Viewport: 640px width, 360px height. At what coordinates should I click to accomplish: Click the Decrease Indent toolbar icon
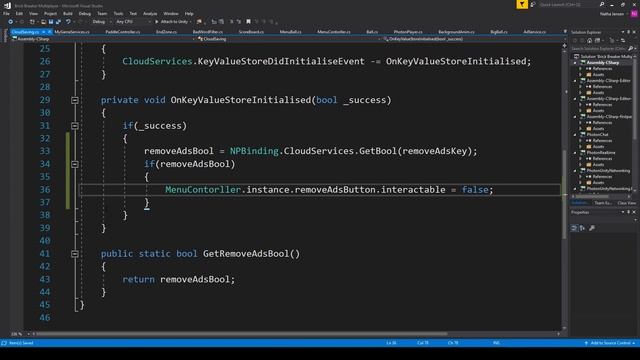tap(214, 22)
